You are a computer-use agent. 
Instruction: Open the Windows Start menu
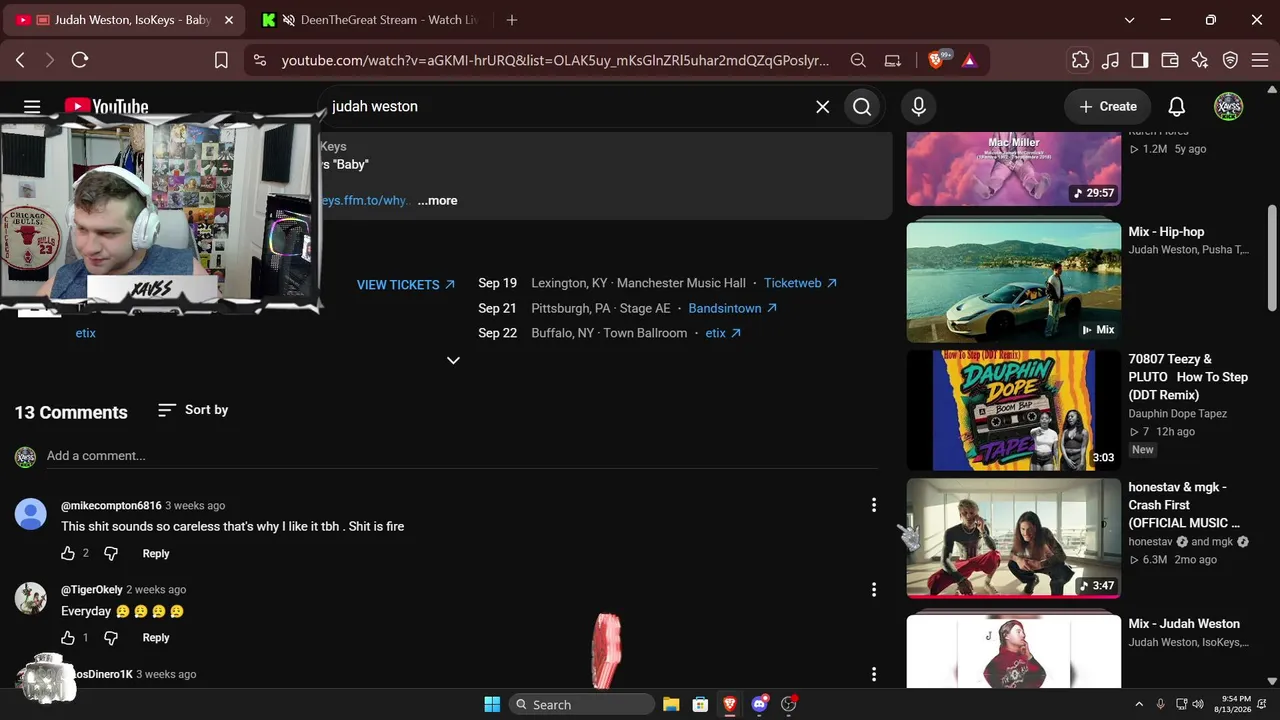point(492,704)
